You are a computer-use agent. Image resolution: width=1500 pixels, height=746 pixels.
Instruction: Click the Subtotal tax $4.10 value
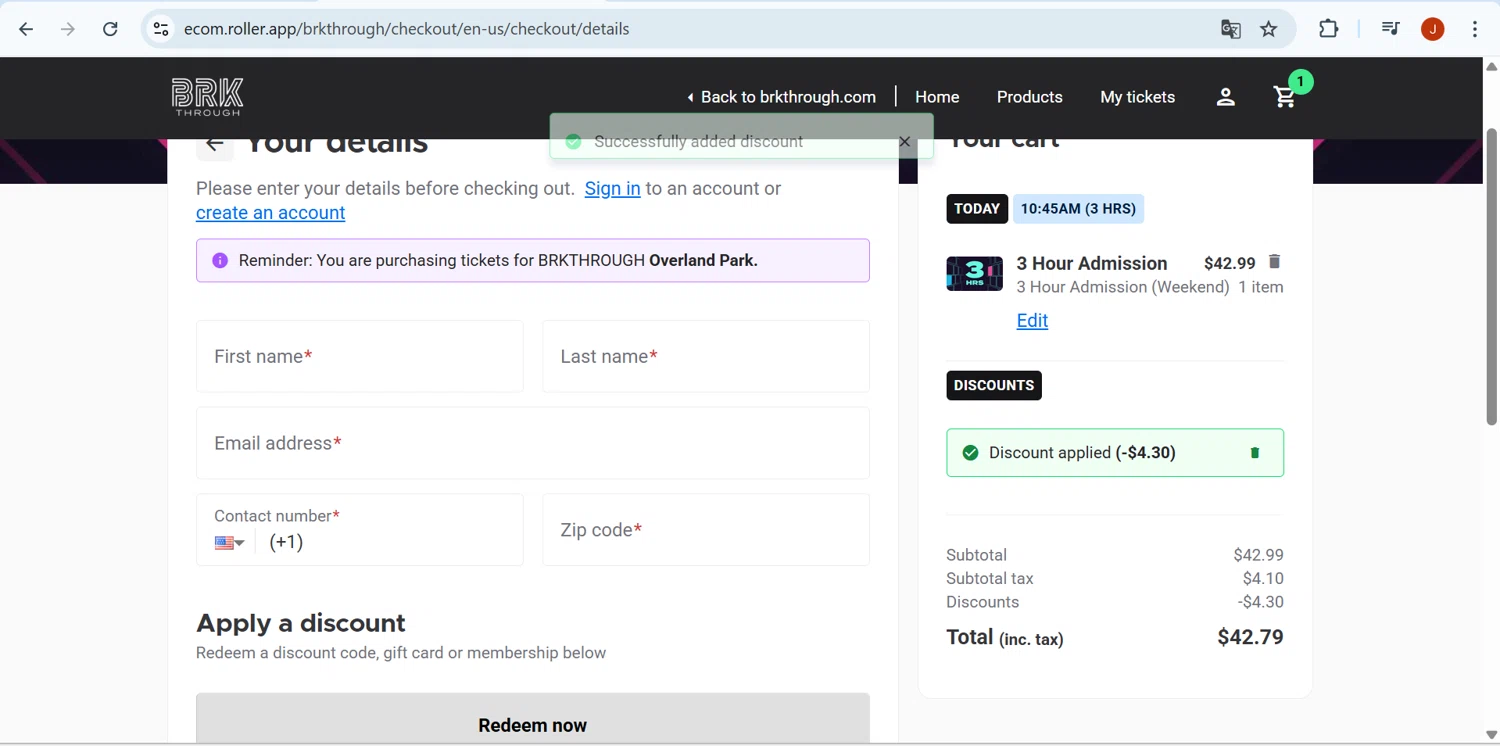point(1263,579)
